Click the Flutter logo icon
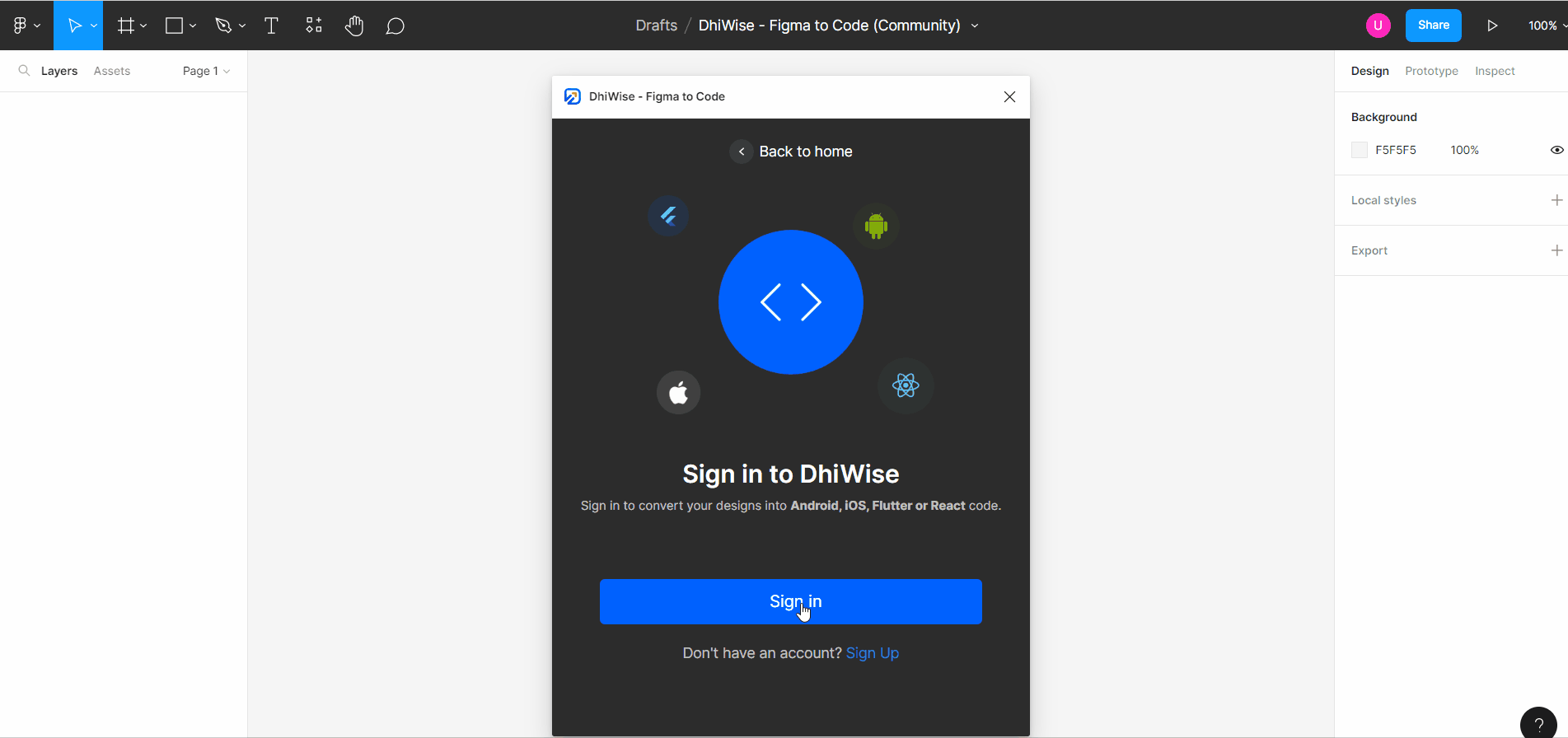This screenshot has height=738, width=1568. 668,216
